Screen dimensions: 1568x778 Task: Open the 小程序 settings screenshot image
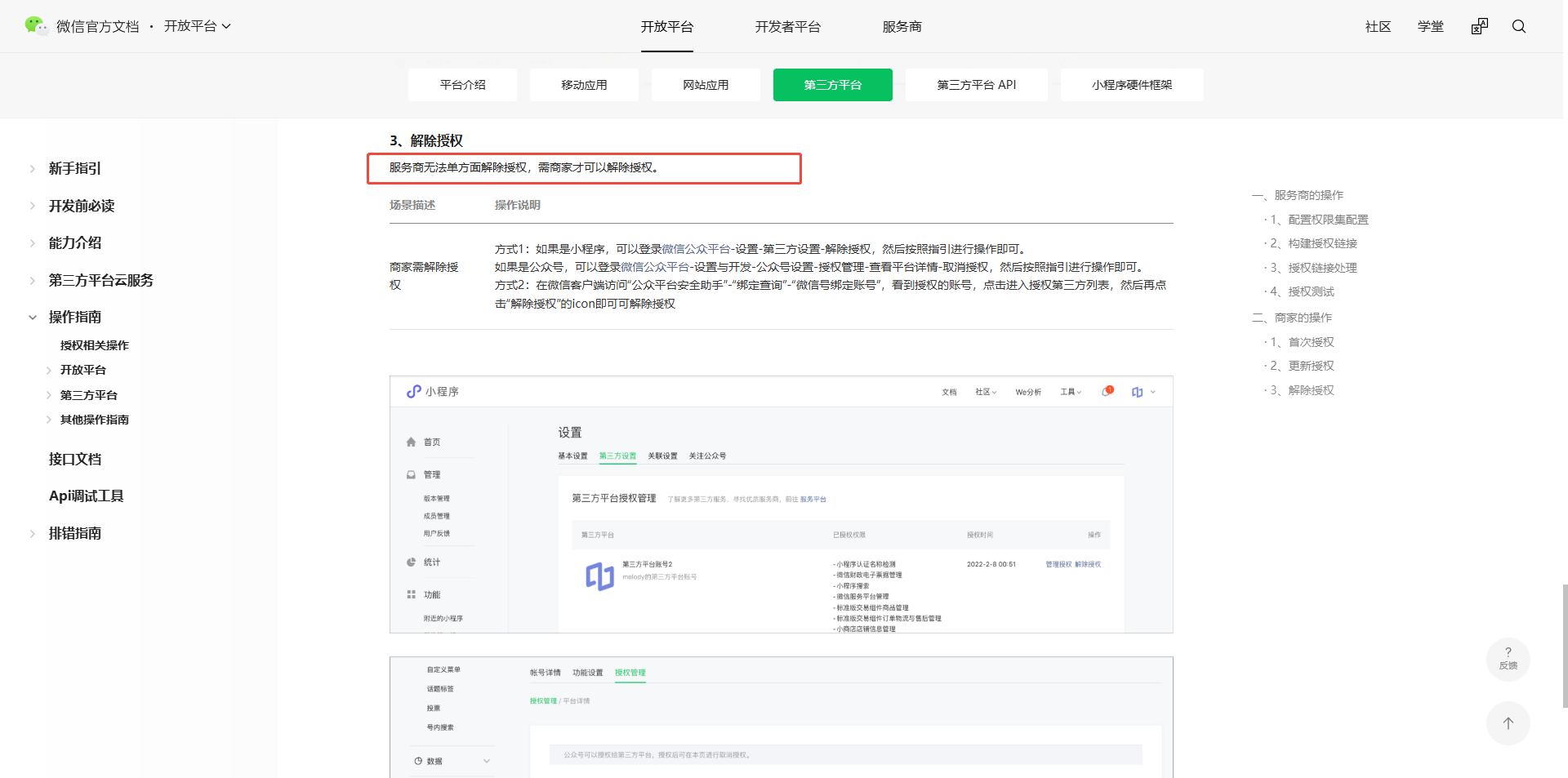click(x=782, y=505)
